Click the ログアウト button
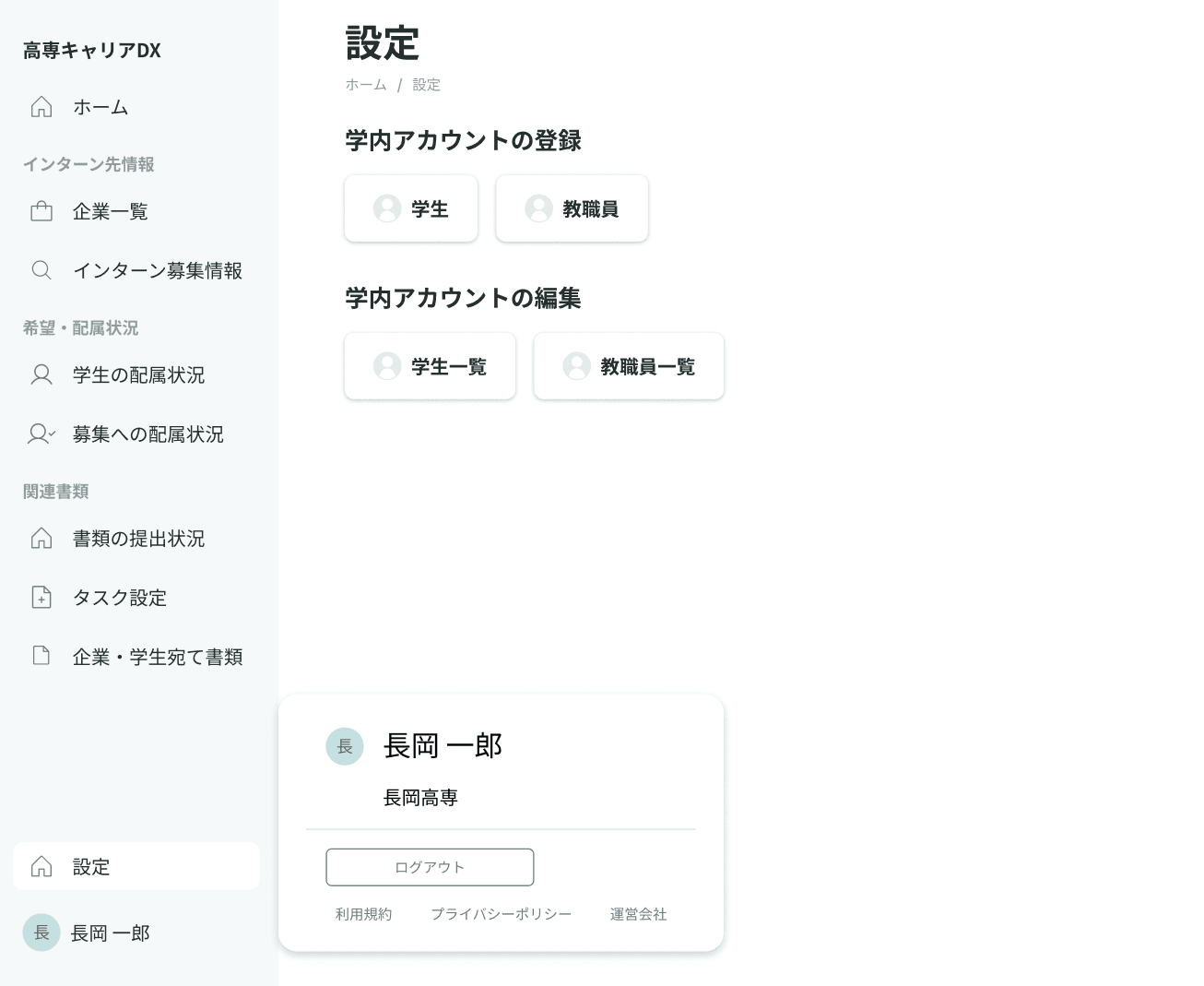 [x=430, y=867]
